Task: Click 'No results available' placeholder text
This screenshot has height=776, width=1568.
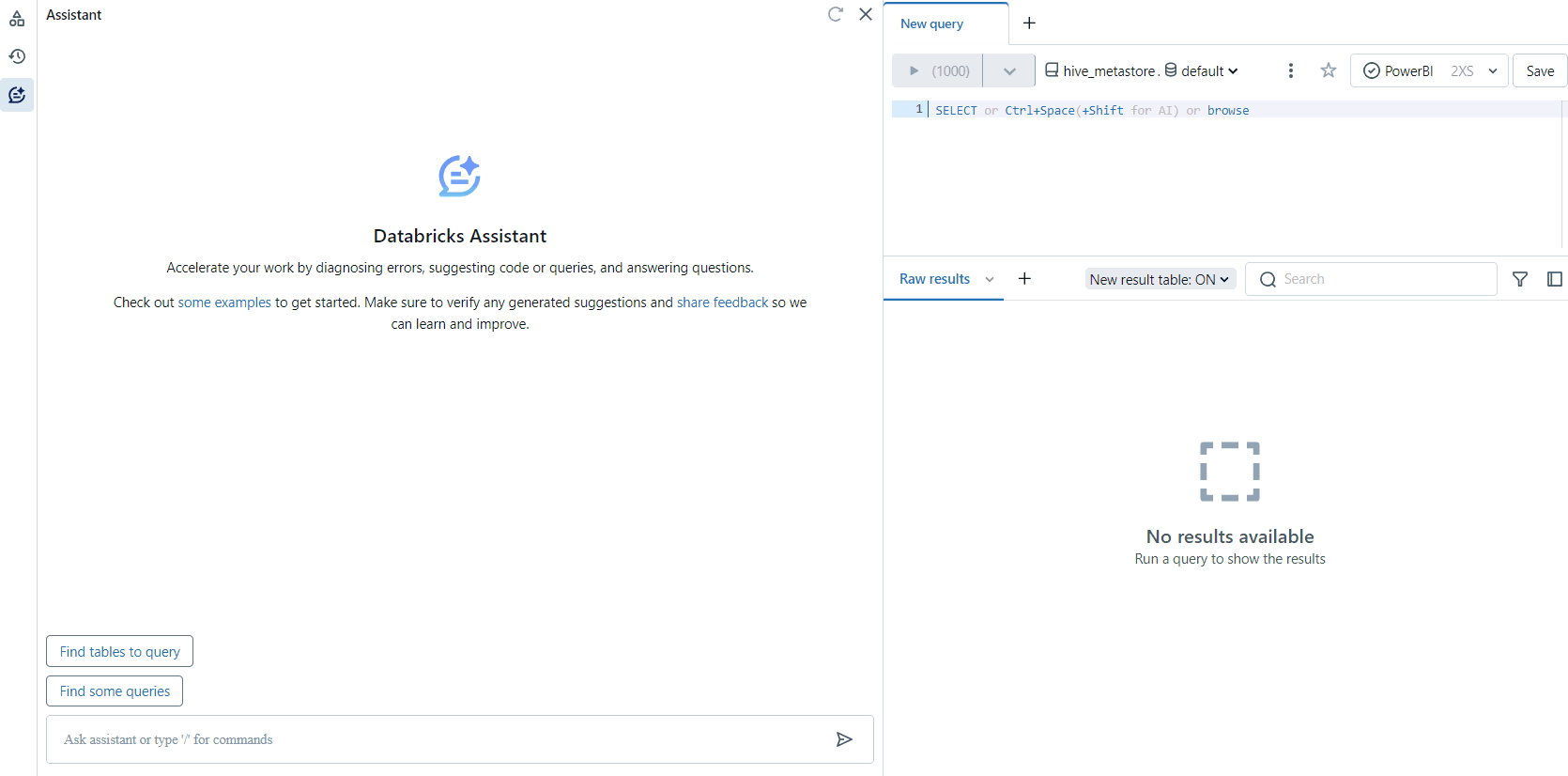Action: click(1230, 536)
